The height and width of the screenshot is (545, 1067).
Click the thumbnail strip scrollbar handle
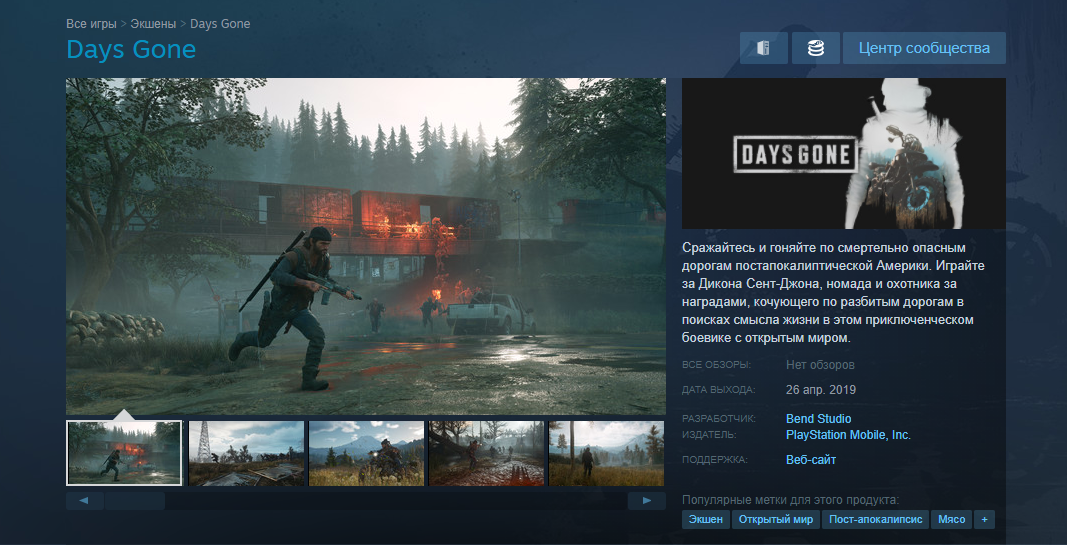click(x=135, y=501)
